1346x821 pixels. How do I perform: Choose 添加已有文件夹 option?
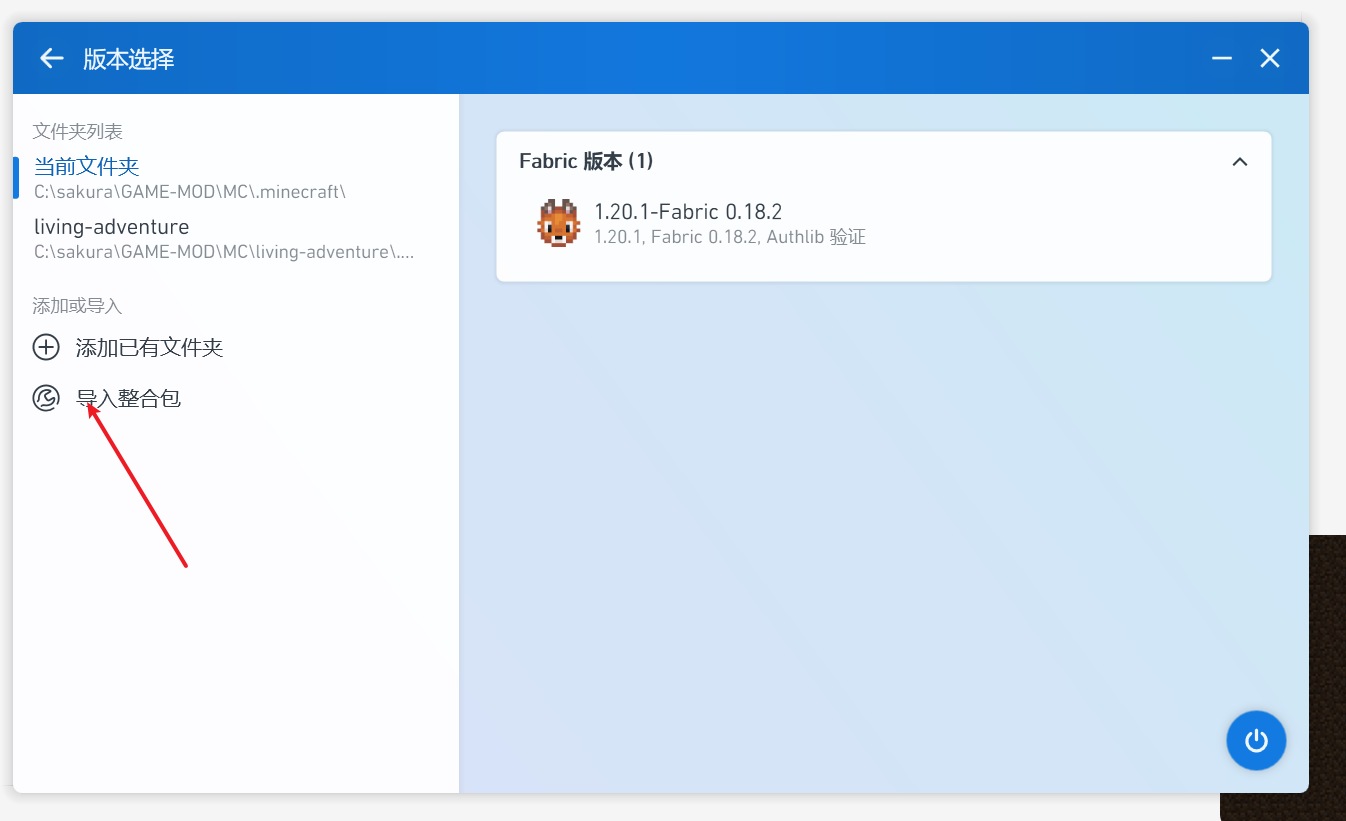pos(149,348)
